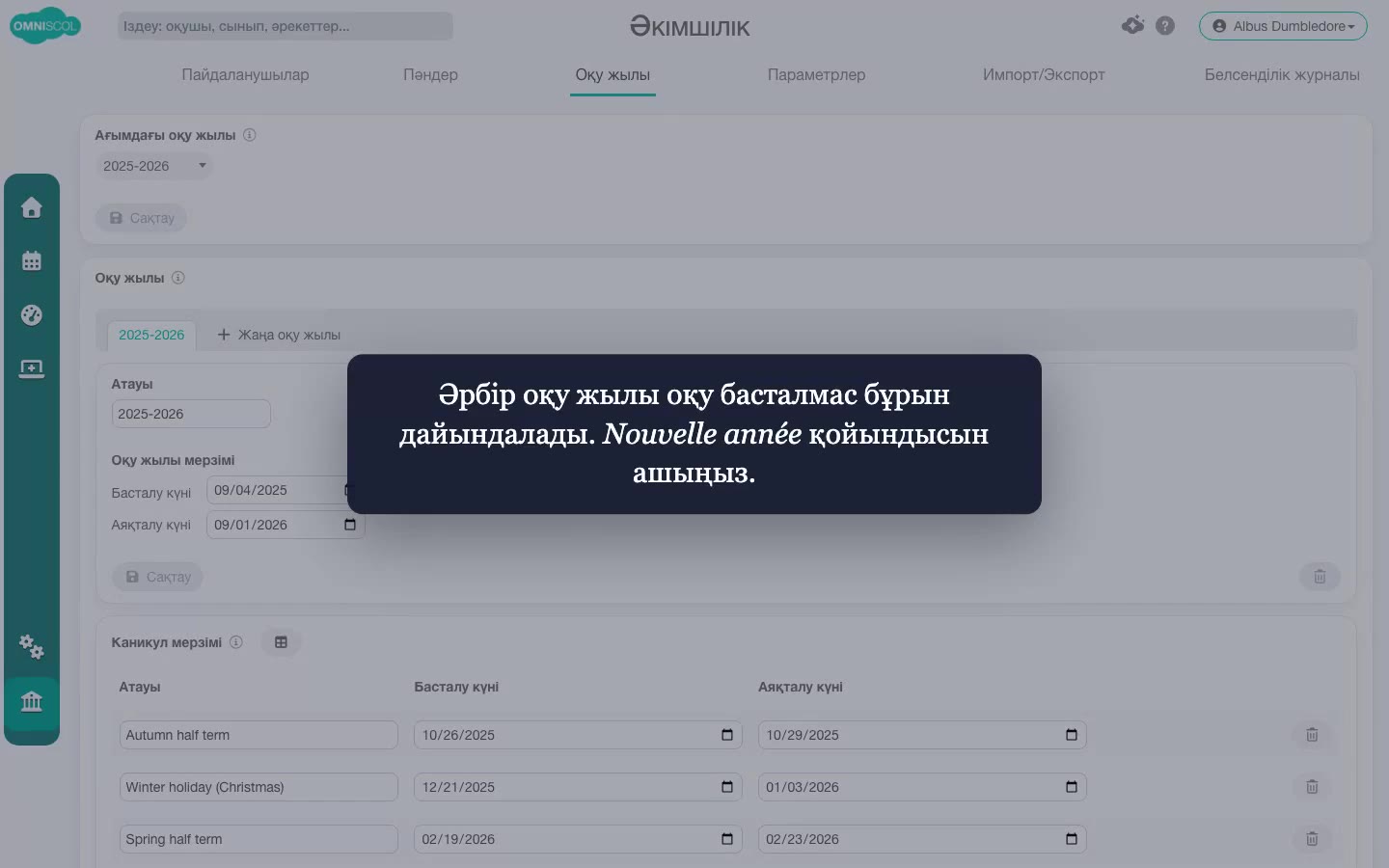Click the search field Іздеу: оқушы, сынып

285,26
